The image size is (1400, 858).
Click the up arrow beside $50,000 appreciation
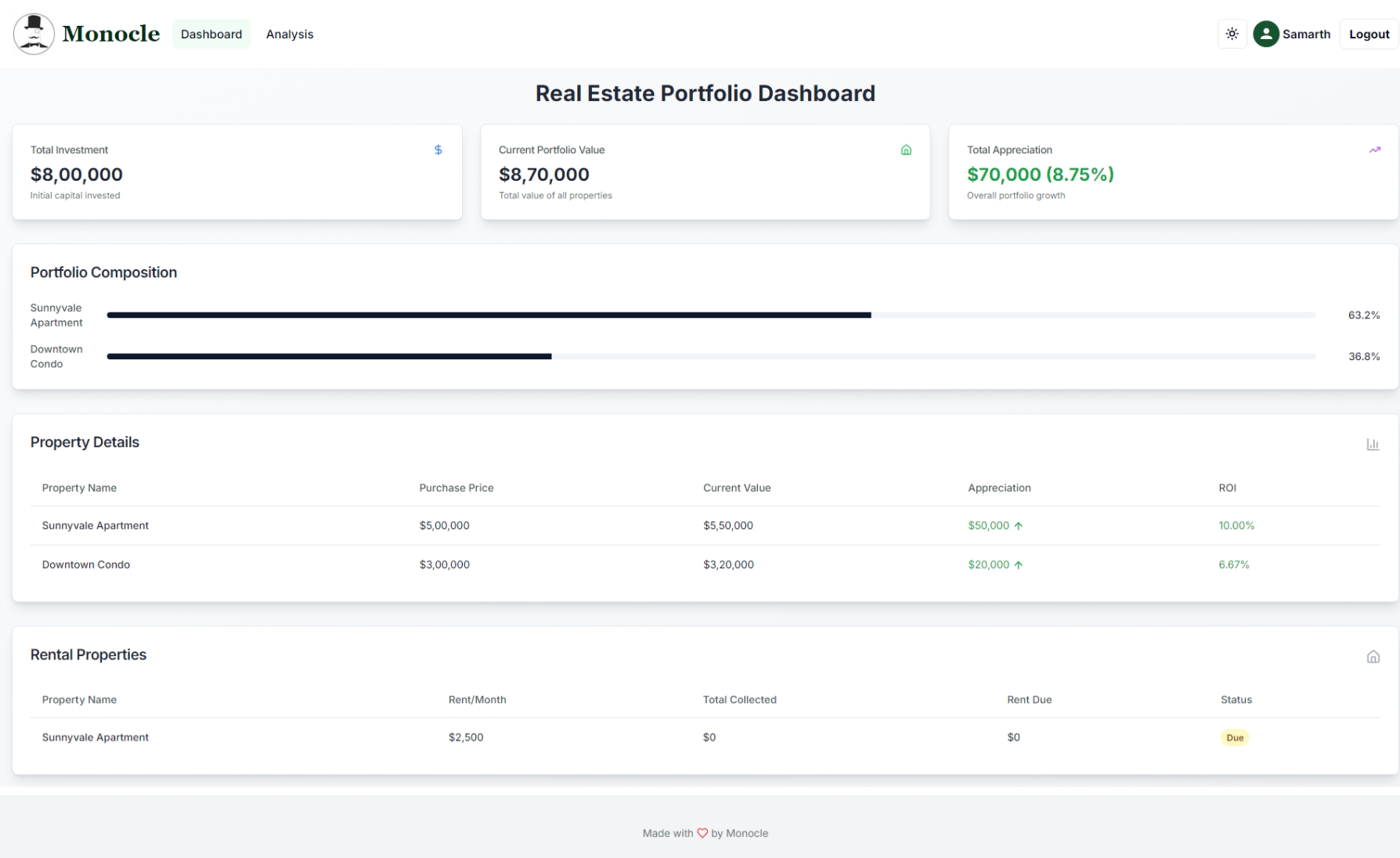pyautogui.click(x=1018, y=526)
